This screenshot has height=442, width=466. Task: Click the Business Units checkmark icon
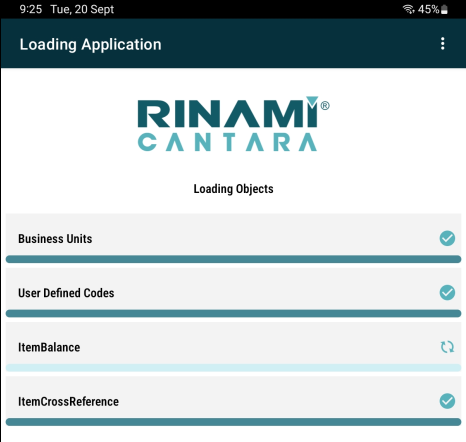click(x=447, y=238)
